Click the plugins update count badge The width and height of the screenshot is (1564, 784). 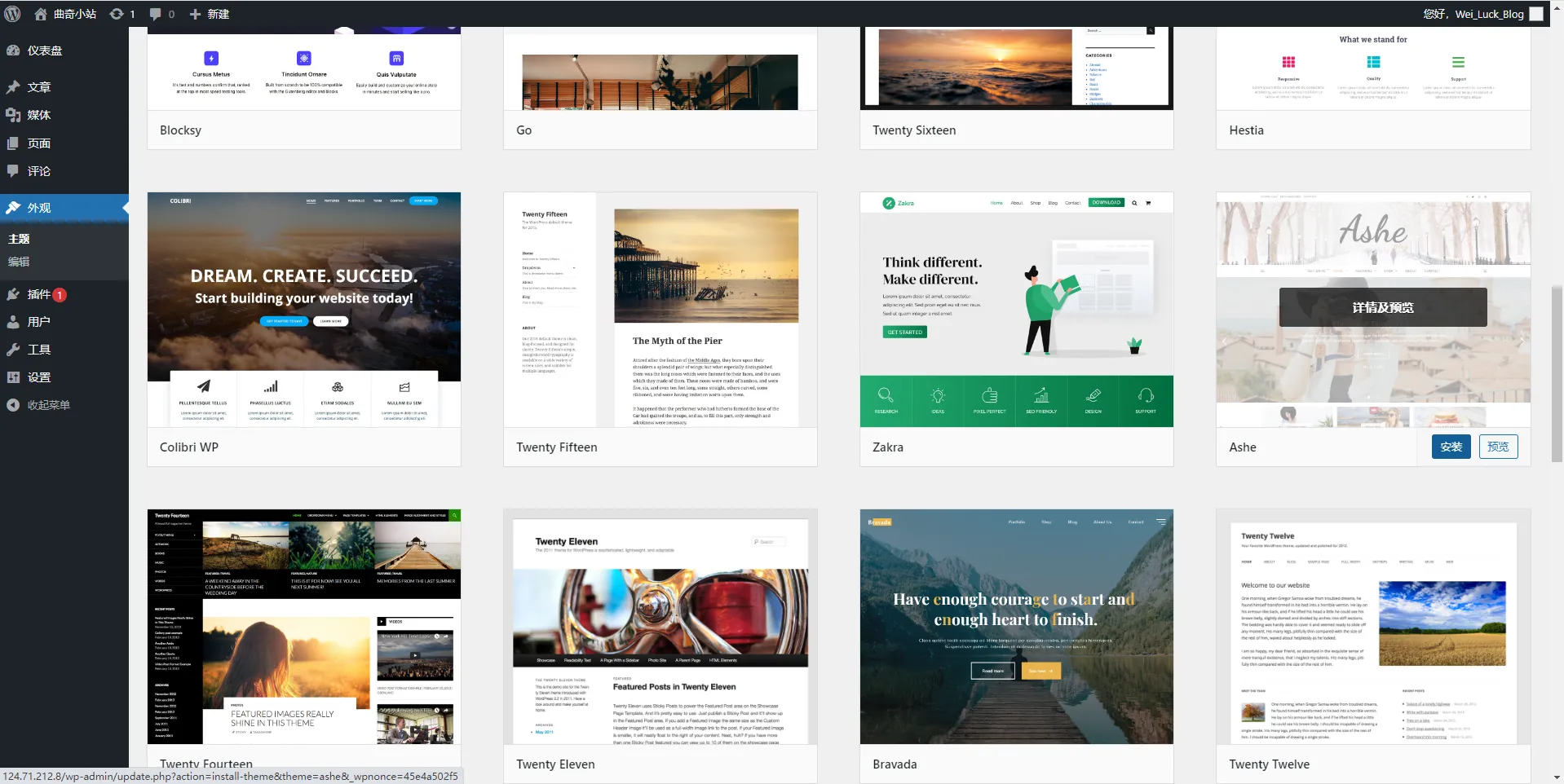point(60,295)
